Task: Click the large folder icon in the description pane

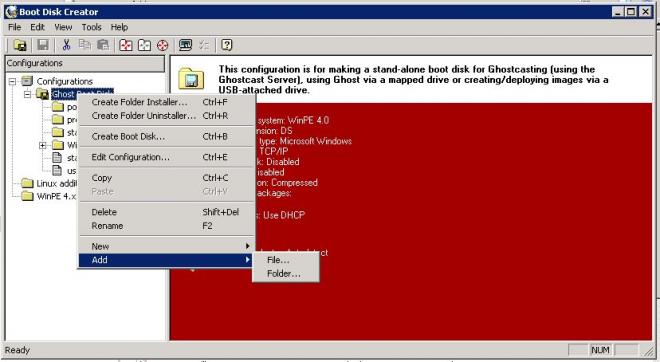Action: (191, 78)
